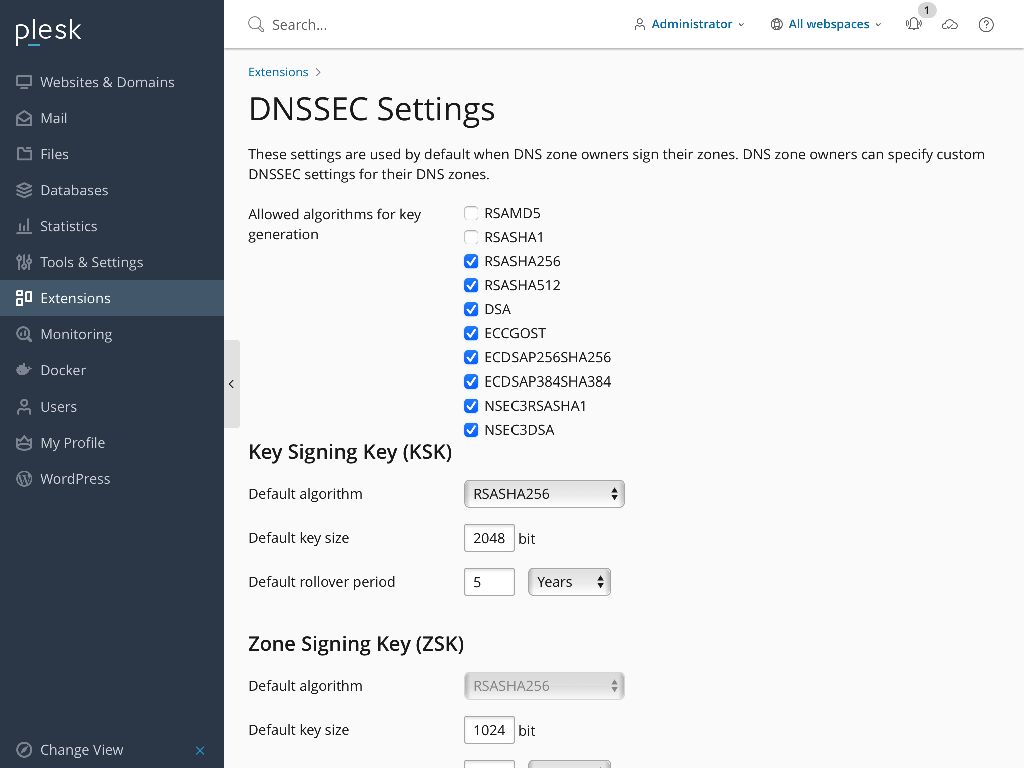Check the notifications bell icon

[x=913, y=24]
